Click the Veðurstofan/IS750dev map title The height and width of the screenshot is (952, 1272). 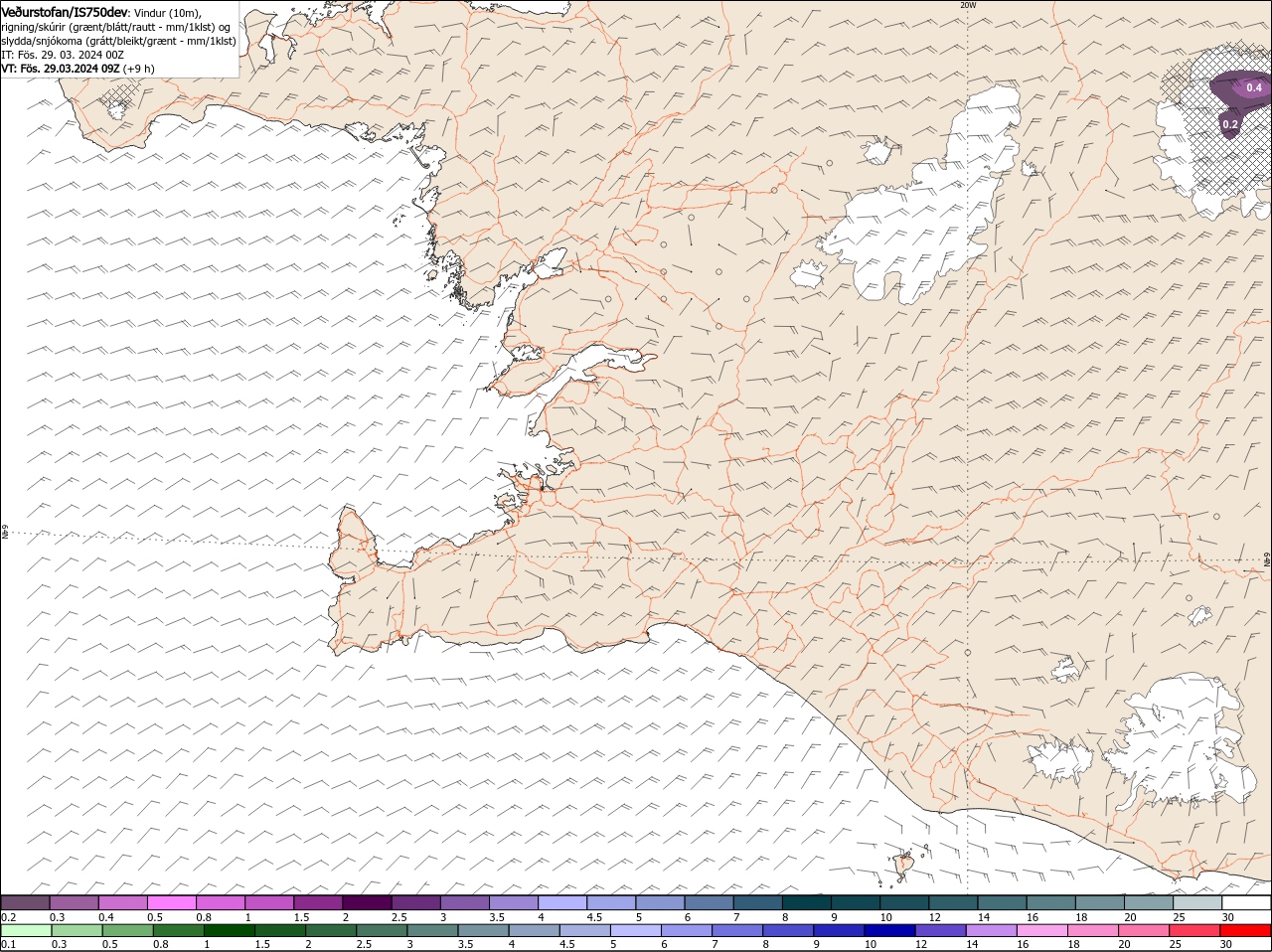65,12
